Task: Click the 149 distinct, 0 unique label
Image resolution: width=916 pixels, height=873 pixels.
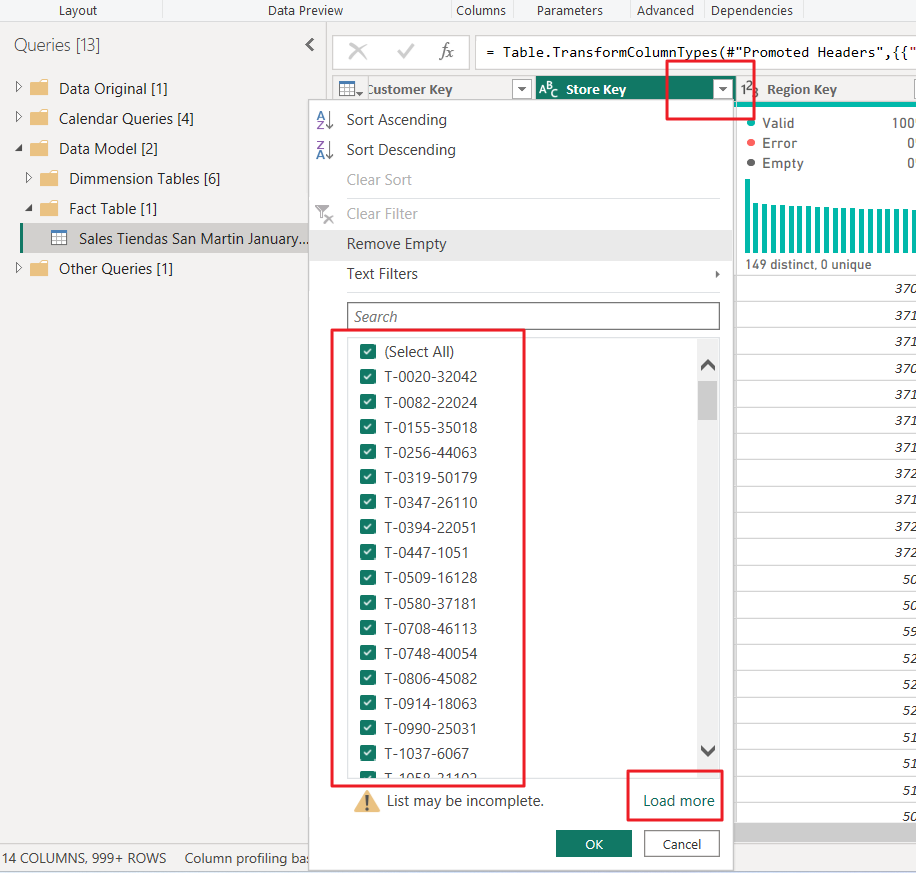Action: click(x=808, y=265)
